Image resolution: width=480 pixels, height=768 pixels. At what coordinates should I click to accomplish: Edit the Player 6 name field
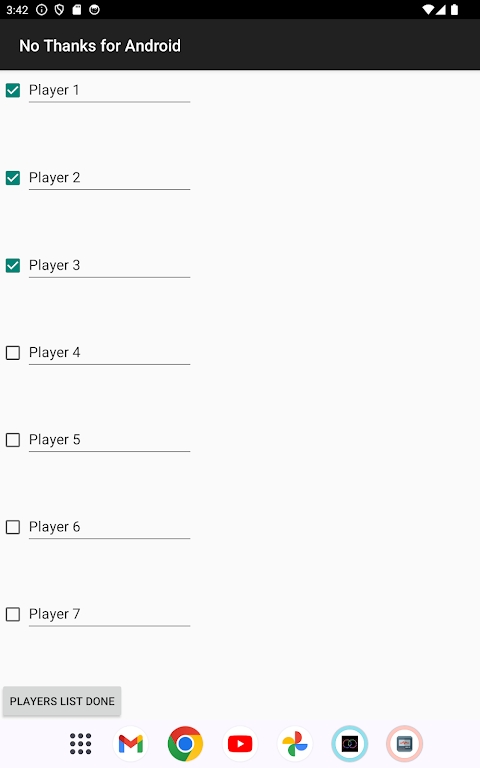[x=109, y=528]
